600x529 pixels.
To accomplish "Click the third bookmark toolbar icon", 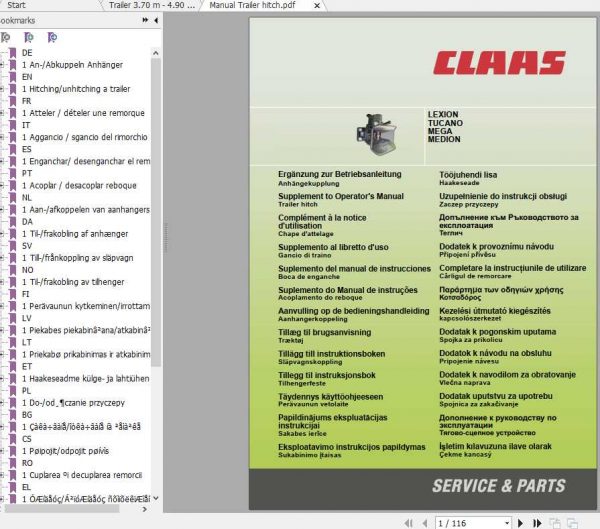I will (52, 38).
